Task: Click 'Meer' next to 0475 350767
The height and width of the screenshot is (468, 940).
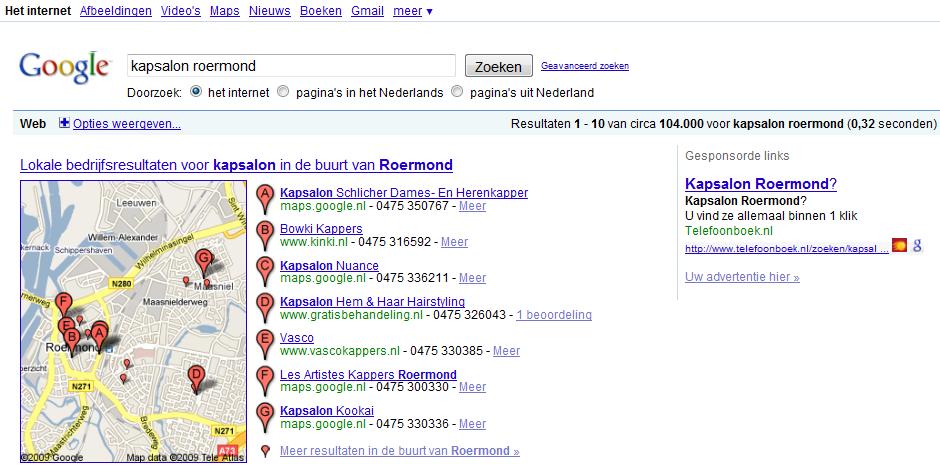Action: coord(472,206)
